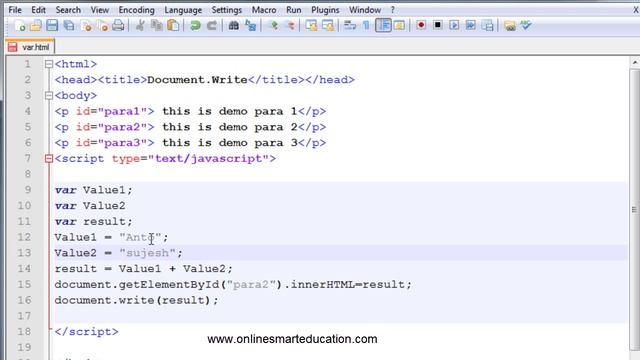Start macro recording with the red circle
Screen dimensions: 640x360
[x=421, y=26]
